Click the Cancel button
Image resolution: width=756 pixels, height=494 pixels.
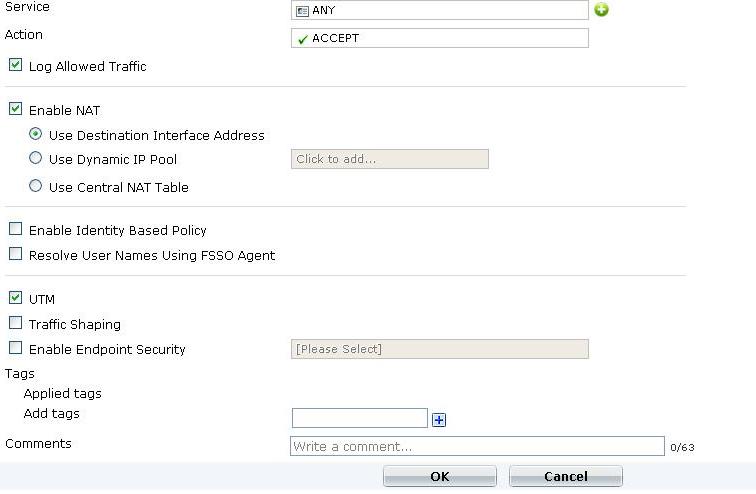565,476
